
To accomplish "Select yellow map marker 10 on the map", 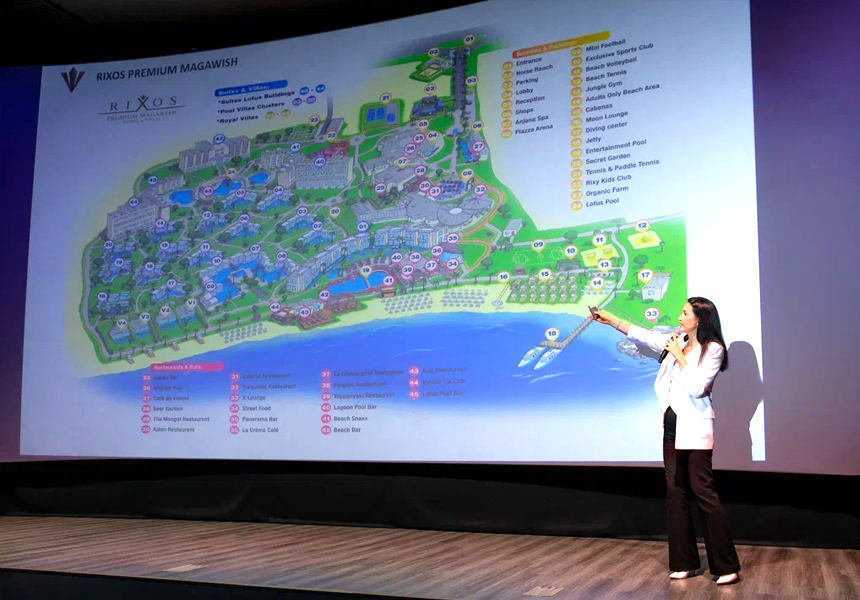I will click(570, 251).
